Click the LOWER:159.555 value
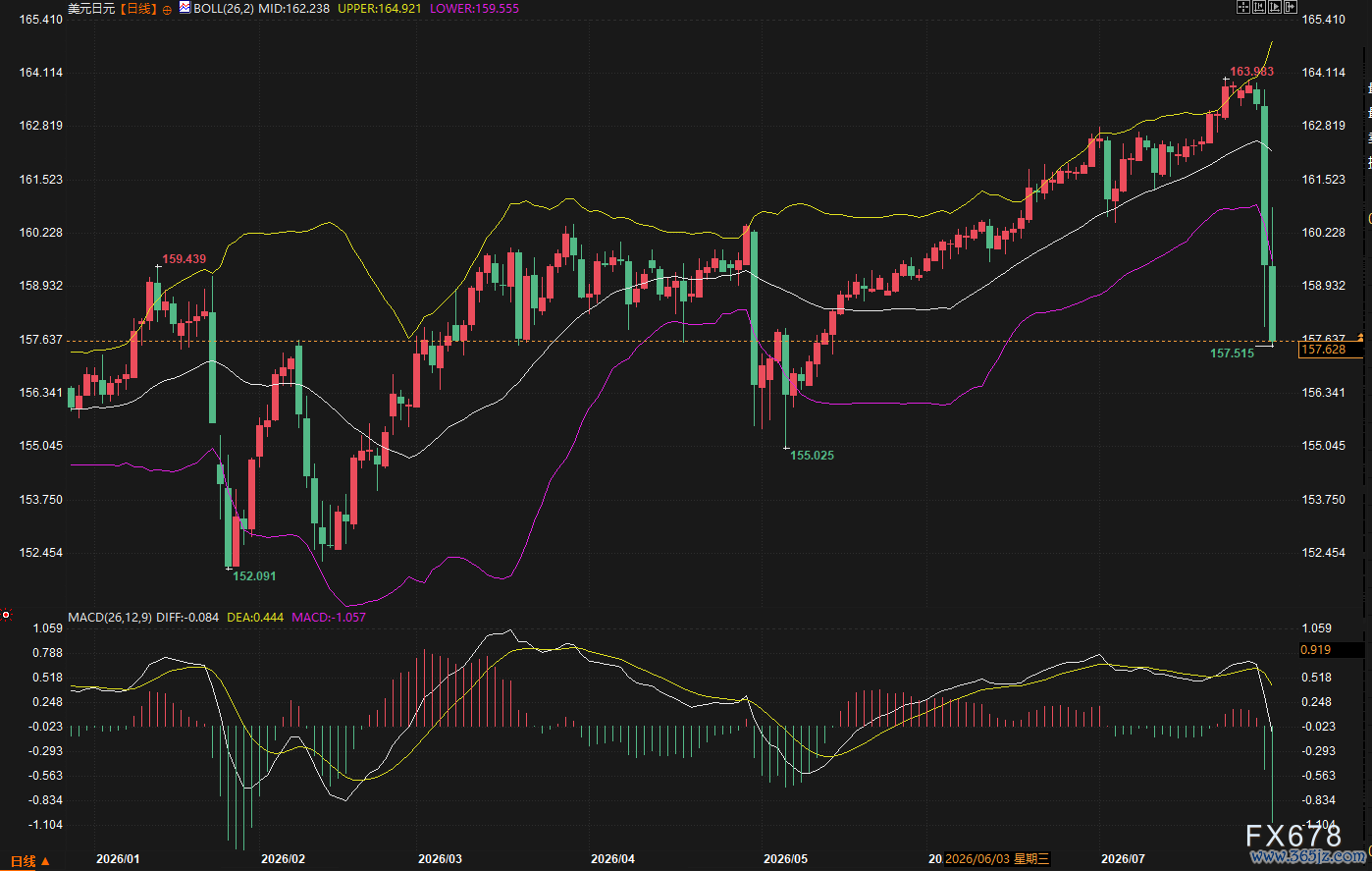The width and height of the screenshot is (1372, 871). coord(475,8)
